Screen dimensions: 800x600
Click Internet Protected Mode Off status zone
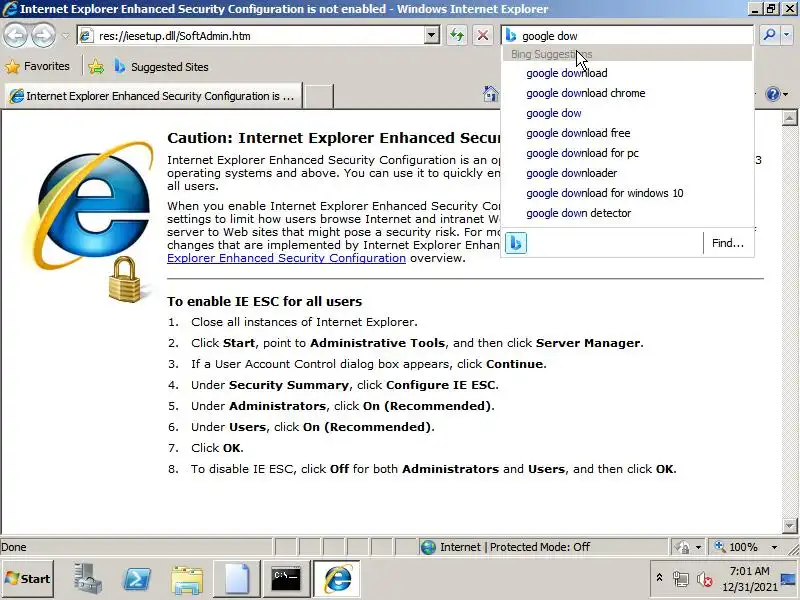pos(542,547)
